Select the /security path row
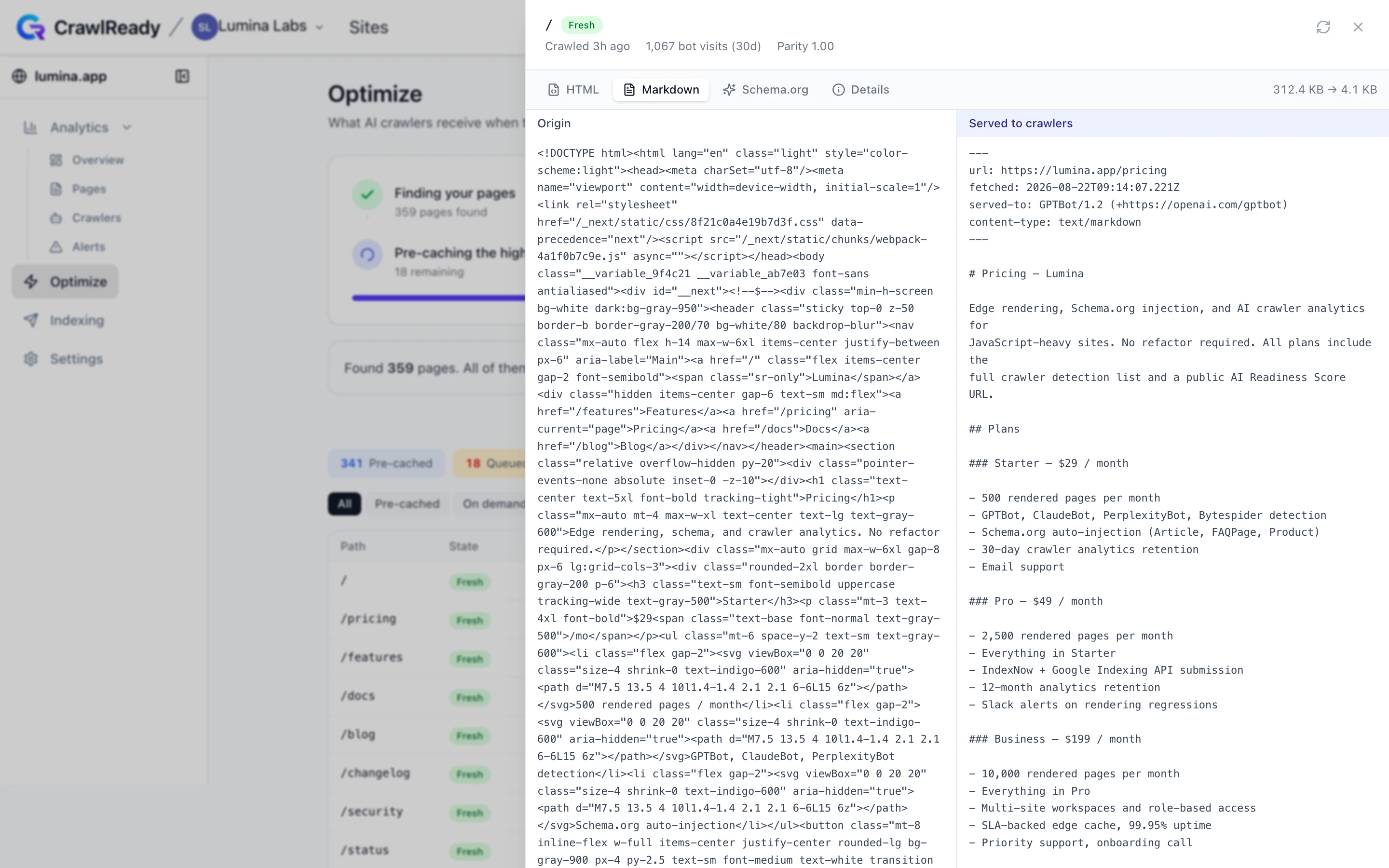1389x868 pixels. click(x=427, y=812)
